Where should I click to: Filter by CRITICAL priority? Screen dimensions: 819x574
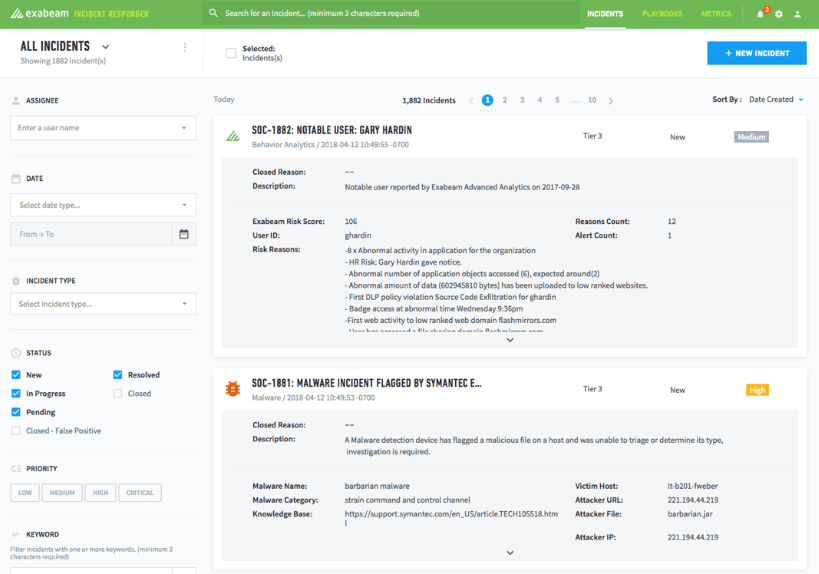[140, 493]
